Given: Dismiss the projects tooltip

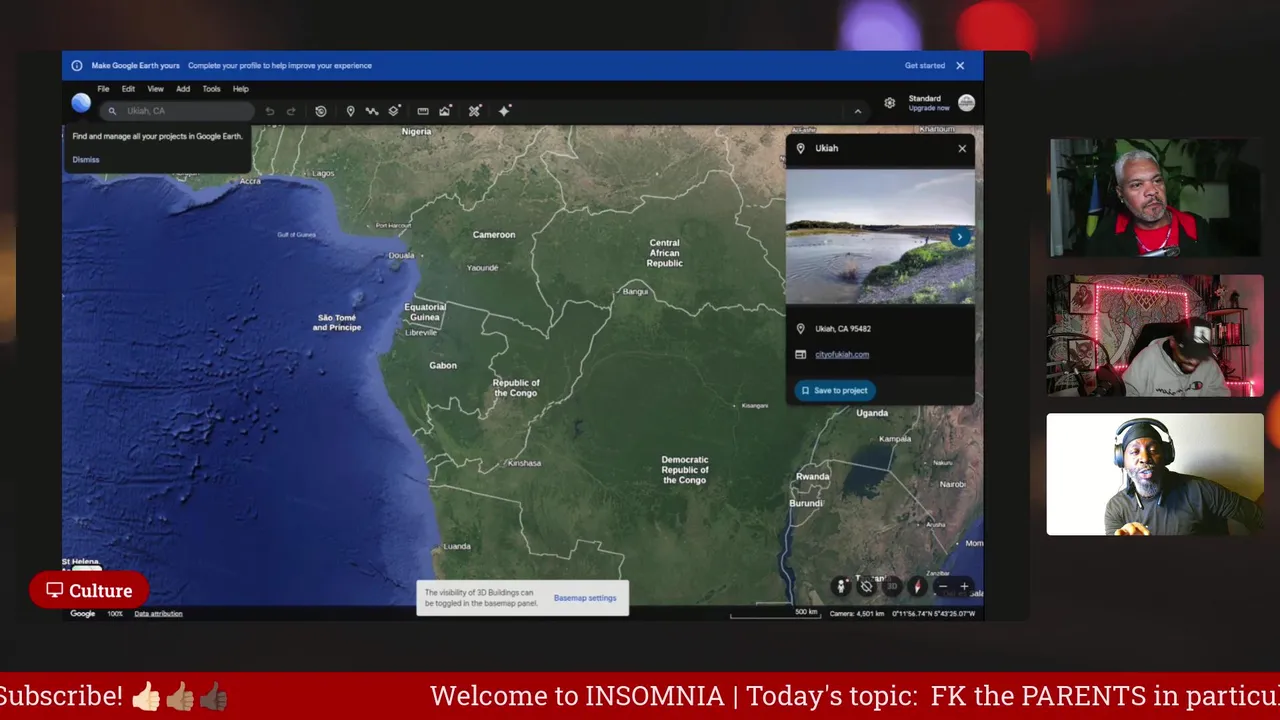Looking at the screenshot, I should coord(86,159).
